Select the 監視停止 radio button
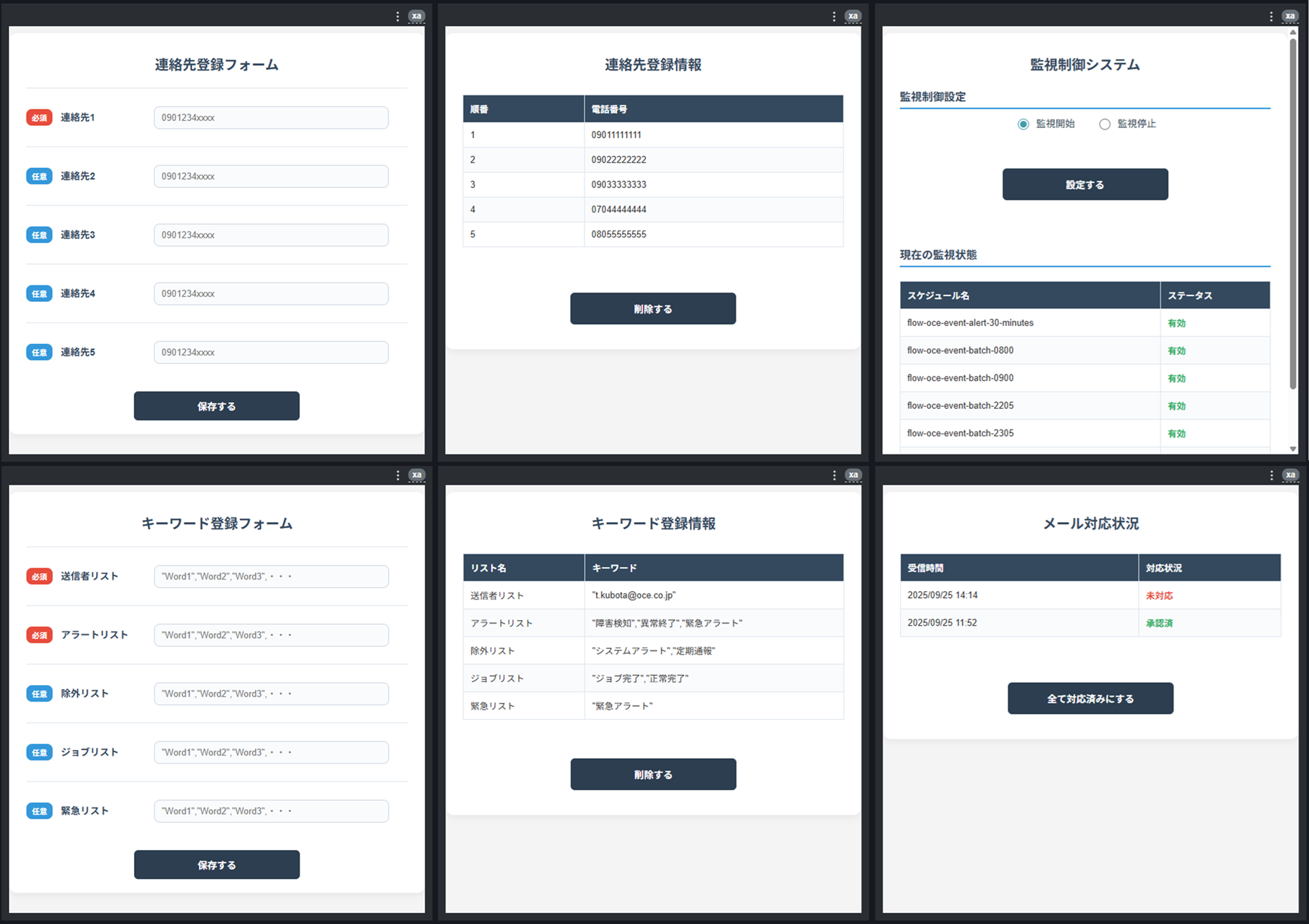The height and width of the screenshot is (924, 1309). (x=1105, y=124)
